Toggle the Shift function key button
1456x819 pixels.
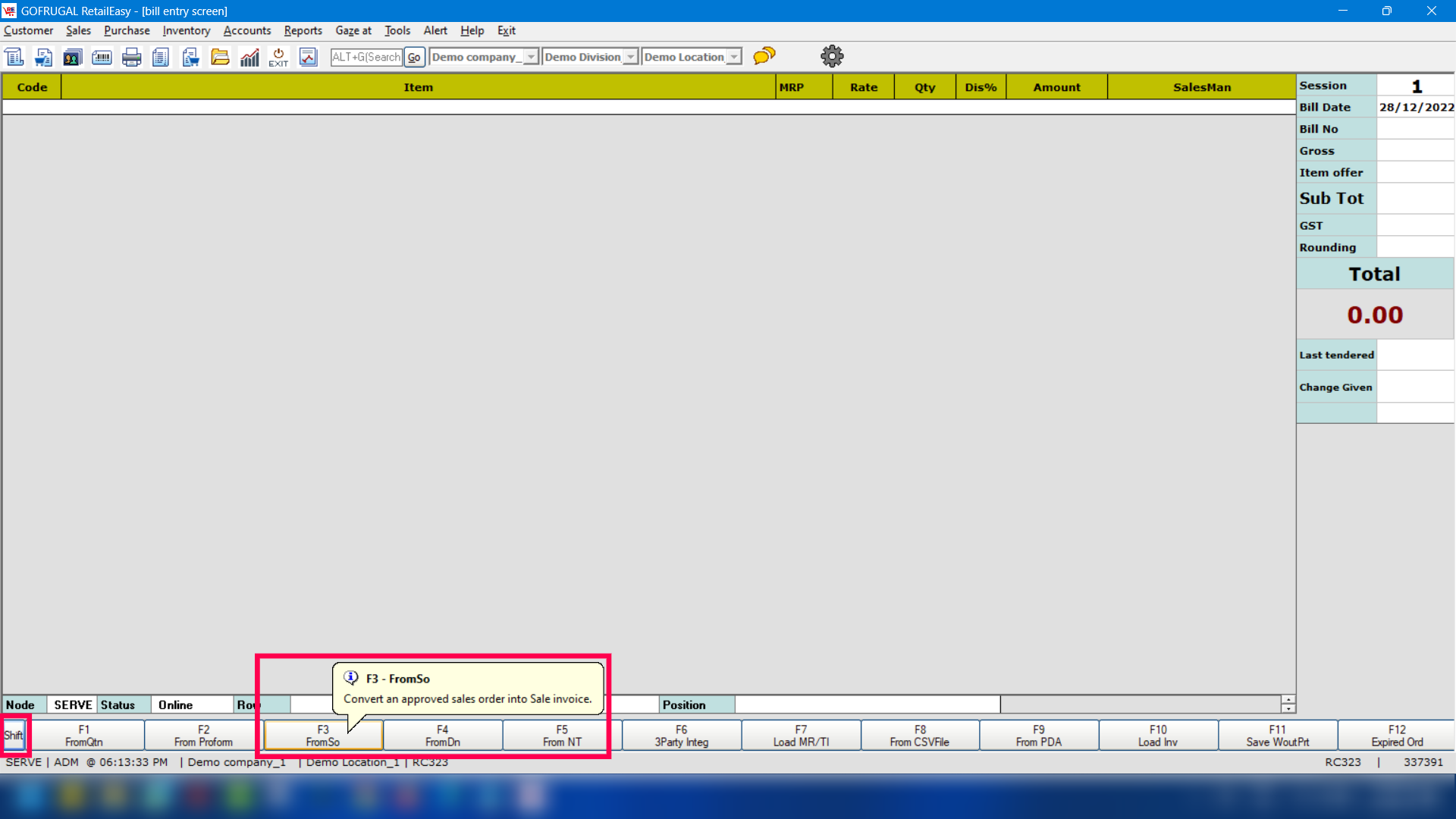tap(14, 735)
